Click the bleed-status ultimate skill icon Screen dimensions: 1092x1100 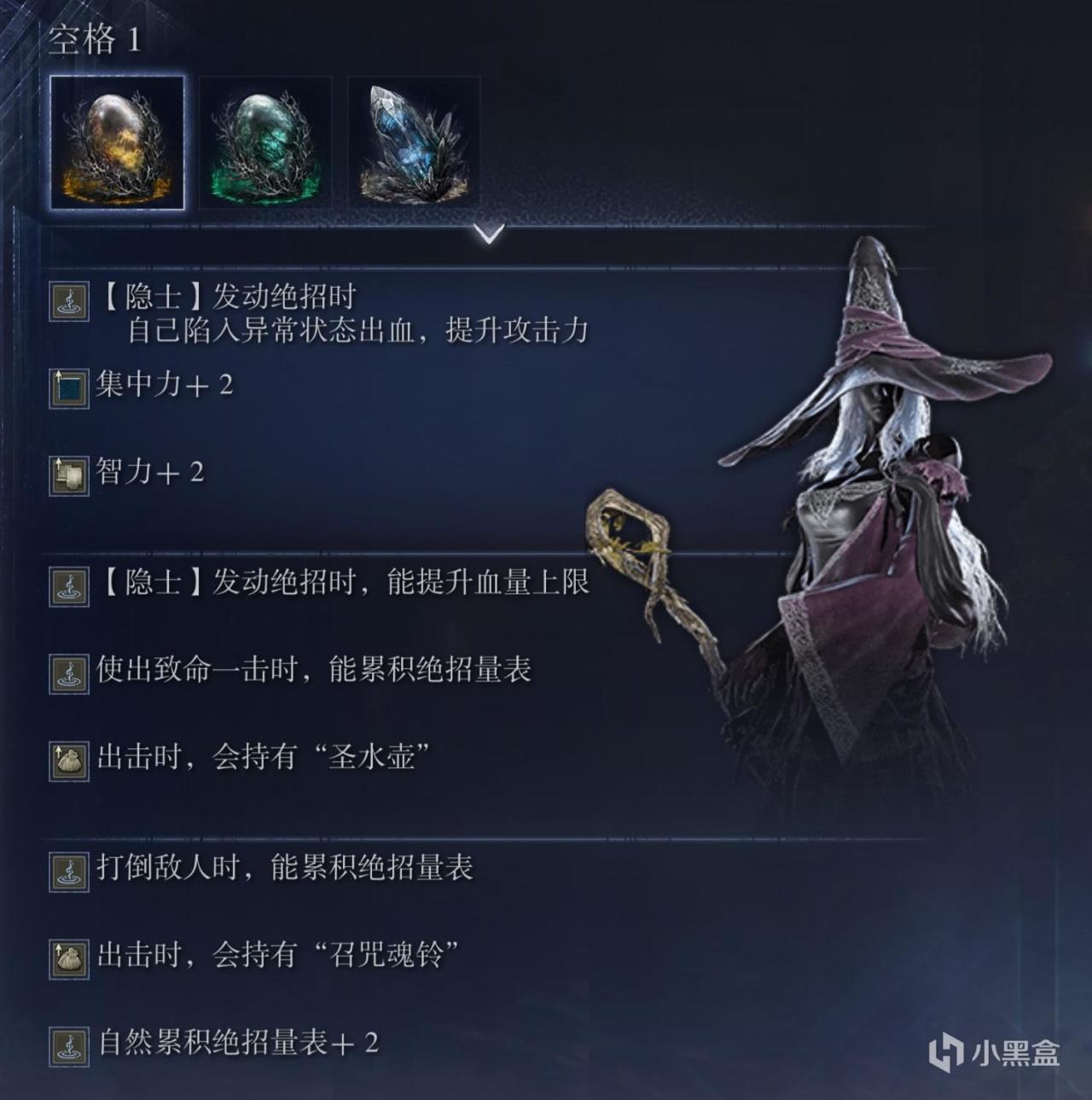coord(69,300)
